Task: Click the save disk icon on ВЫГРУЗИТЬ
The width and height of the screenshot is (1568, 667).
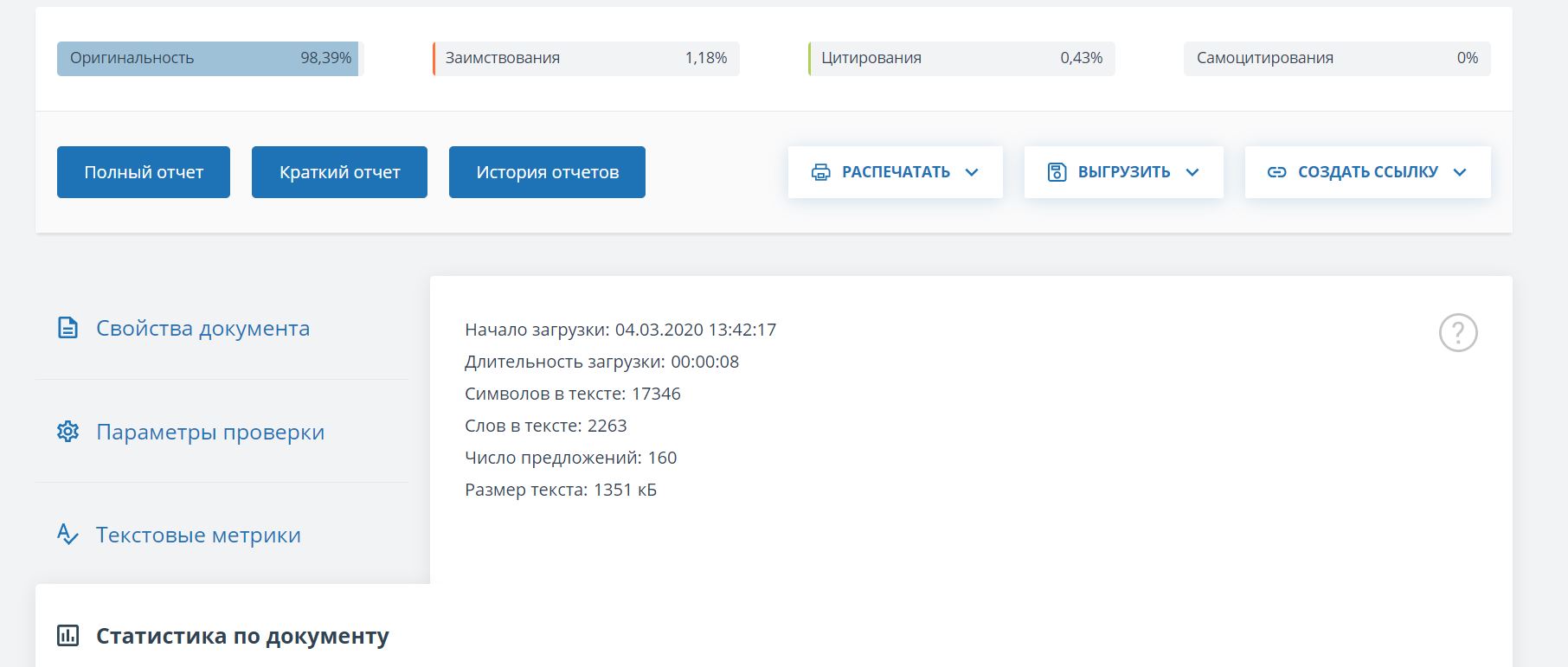Action: pos(1057,172)
